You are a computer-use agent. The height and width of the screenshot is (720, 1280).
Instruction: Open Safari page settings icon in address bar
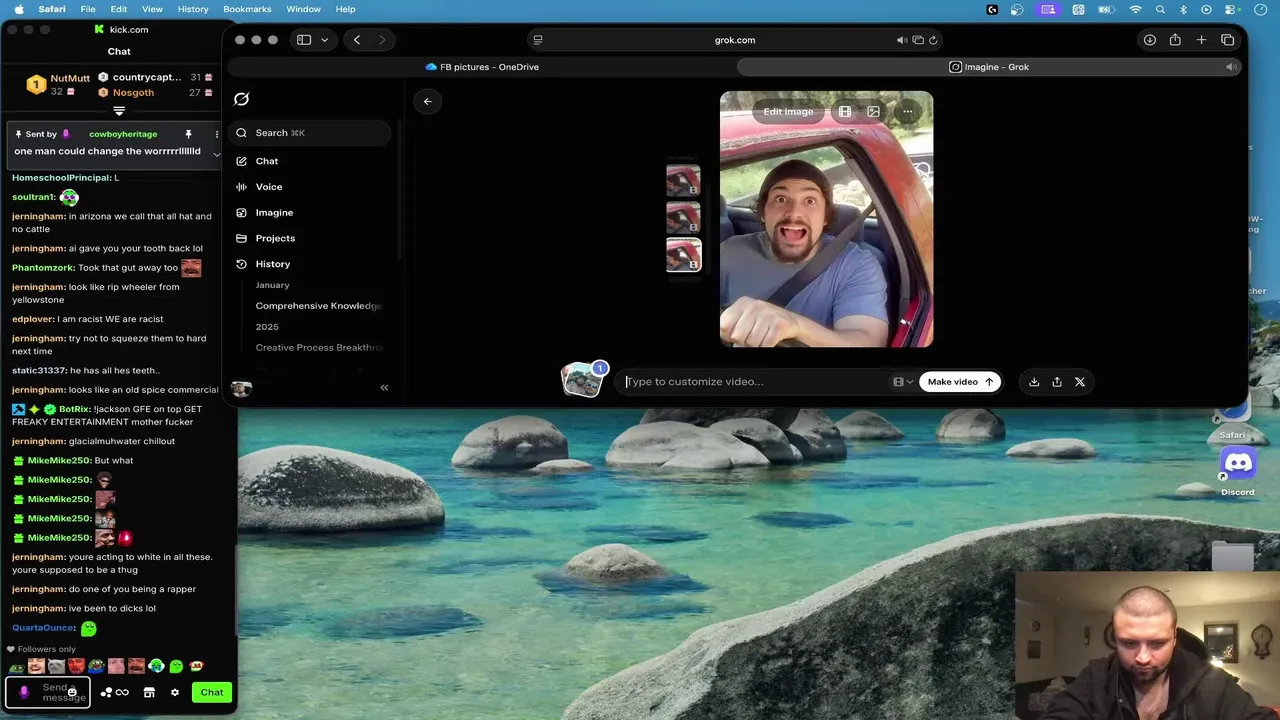pyautogui.click(x=538, y=40)
